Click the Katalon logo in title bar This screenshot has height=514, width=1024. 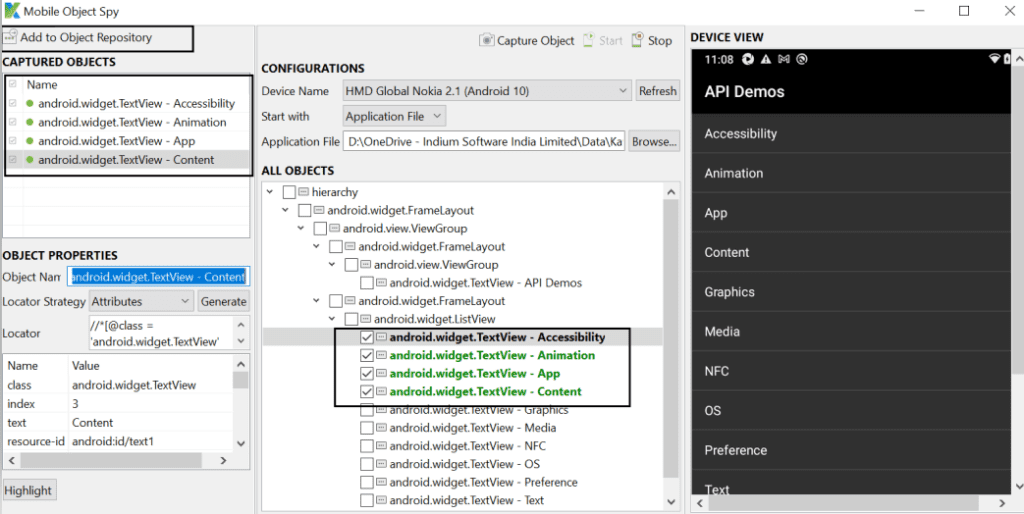click(x=11, y=11)
